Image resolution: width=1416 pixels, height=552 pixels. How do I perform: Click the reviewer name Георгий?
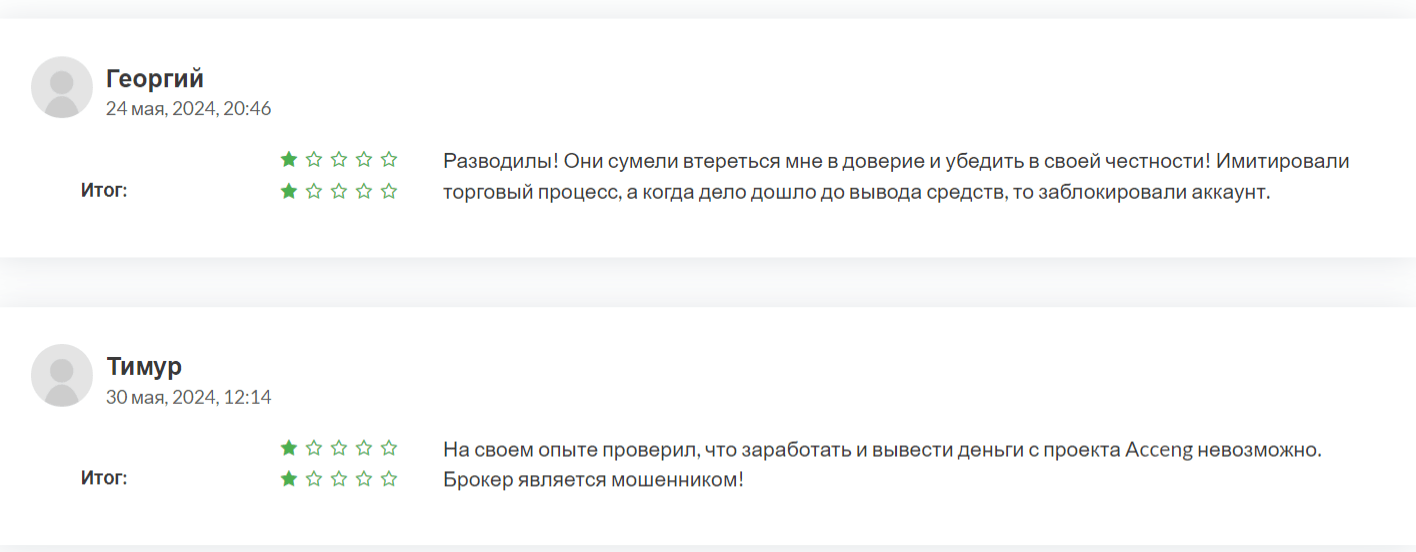(x=155, y=78)
